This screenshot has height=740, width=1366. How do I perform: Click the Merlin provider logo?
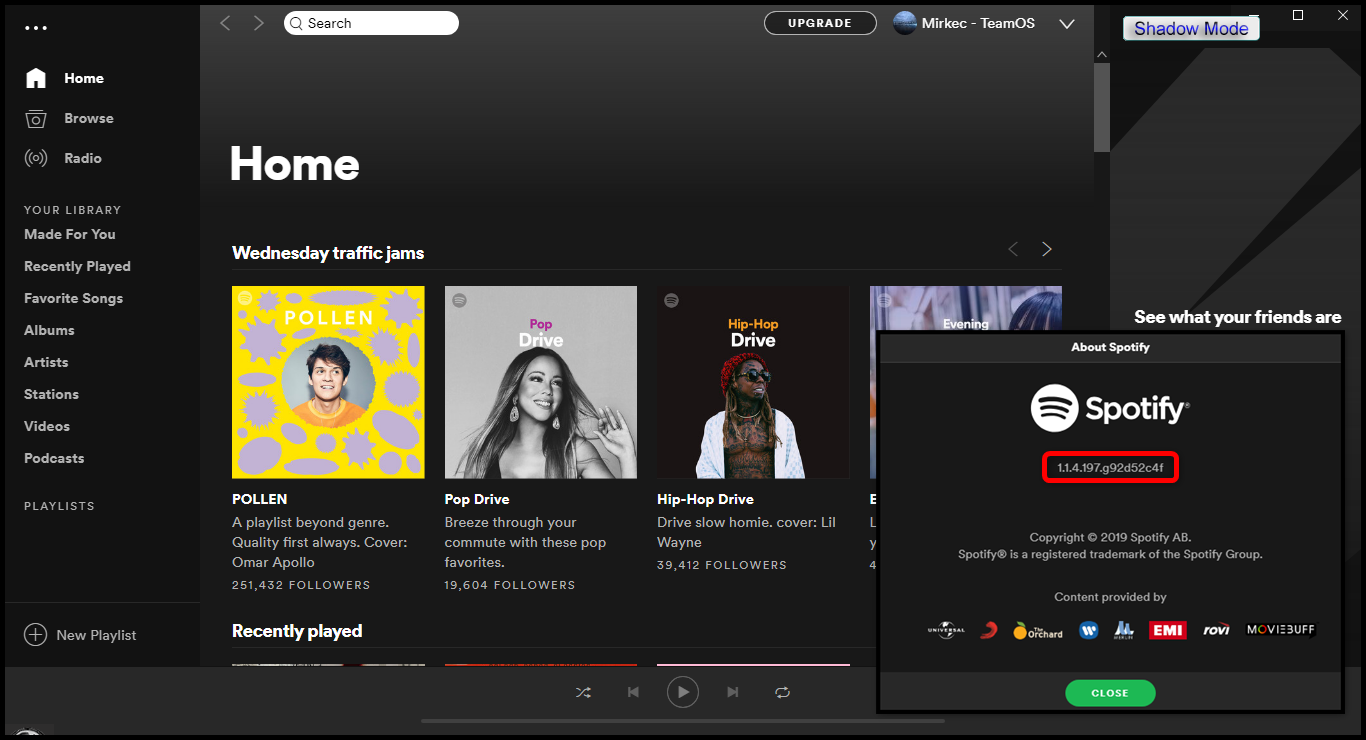coord(1124,630)
